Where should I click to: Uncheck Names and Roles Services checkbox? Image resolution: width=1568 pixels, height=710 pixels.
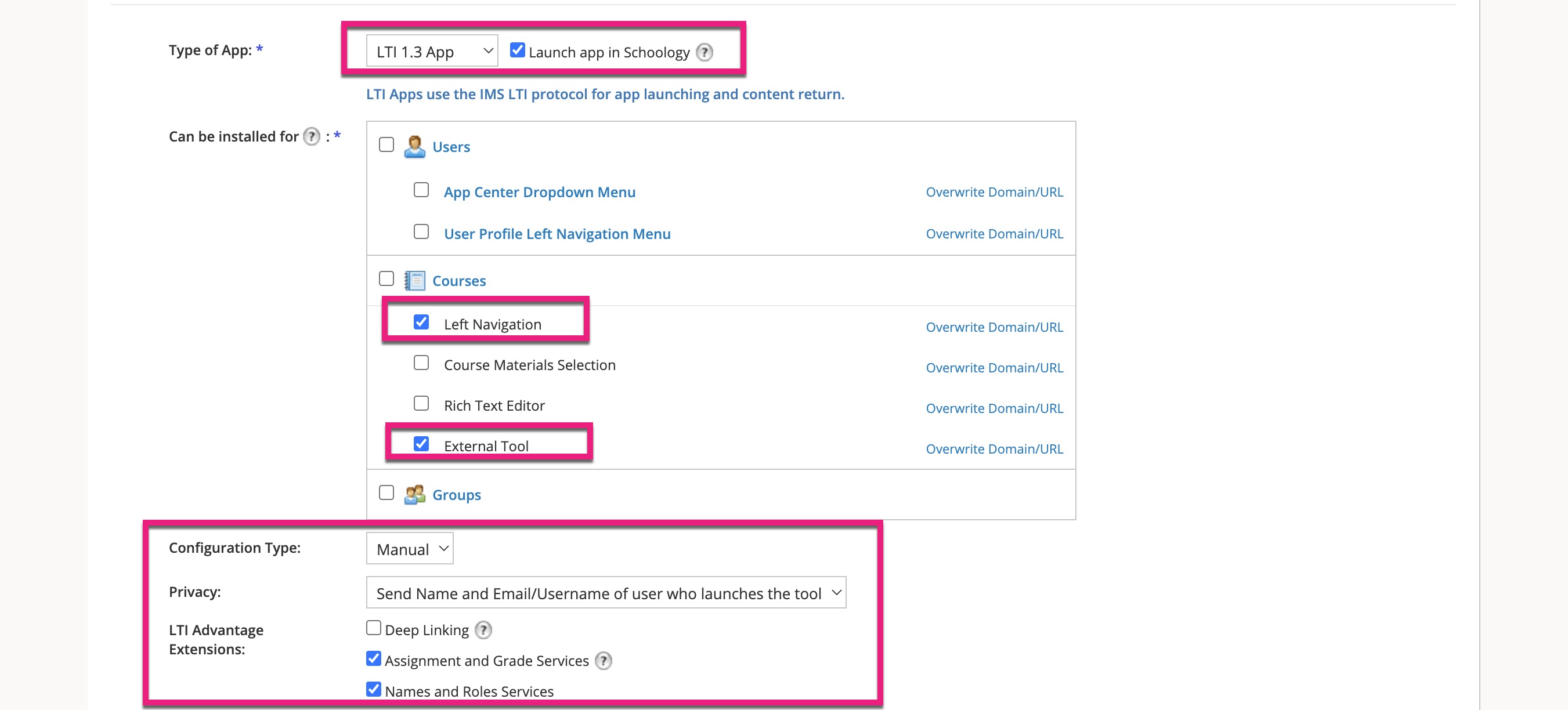coord(374,689)
